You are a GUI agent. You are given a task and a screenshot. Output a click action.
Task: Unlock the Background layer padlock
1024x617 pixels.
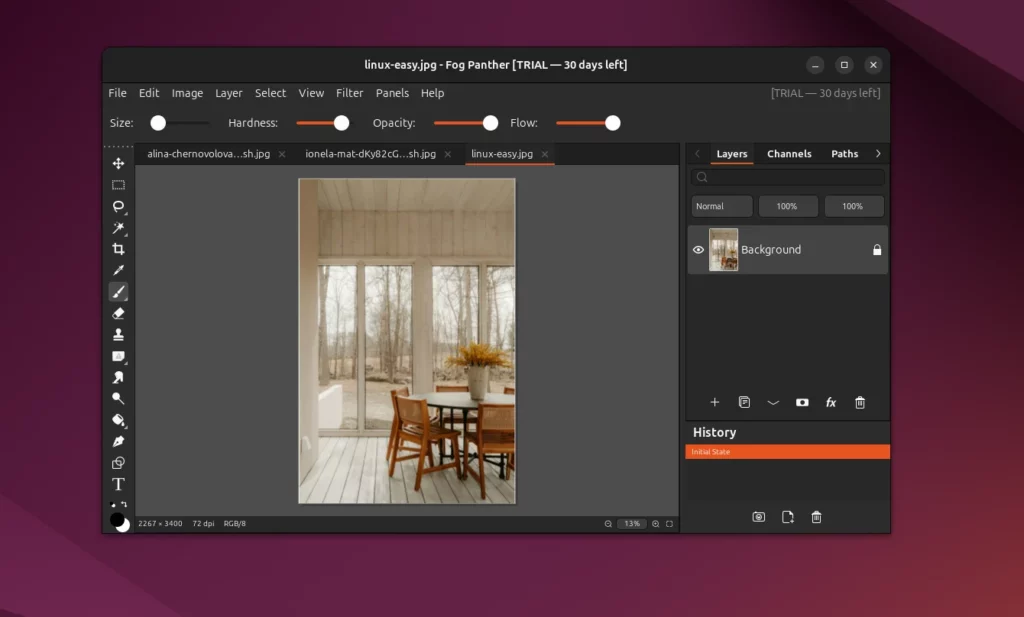[876, 250]
